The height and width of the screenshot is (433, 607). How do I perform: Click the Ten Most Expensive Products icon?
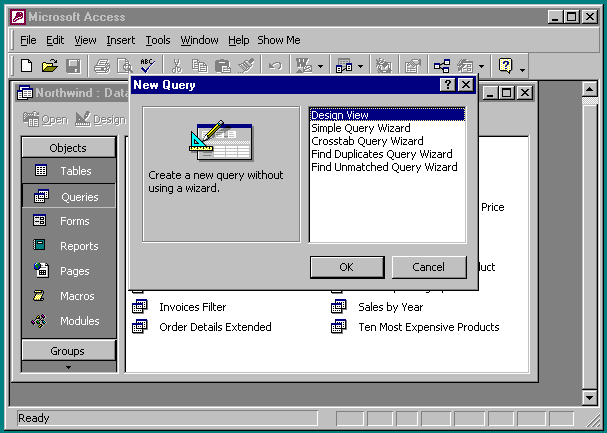338,327
